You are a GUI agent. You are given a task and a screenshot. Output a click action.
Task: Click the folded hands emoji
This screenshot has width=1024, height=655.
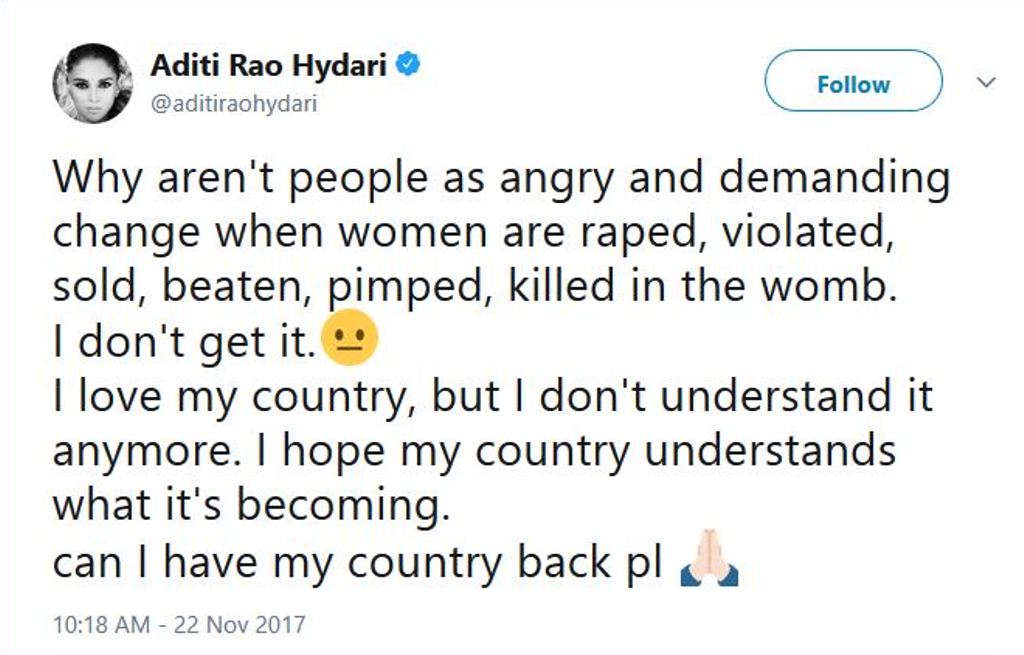(x=708, y=565)
